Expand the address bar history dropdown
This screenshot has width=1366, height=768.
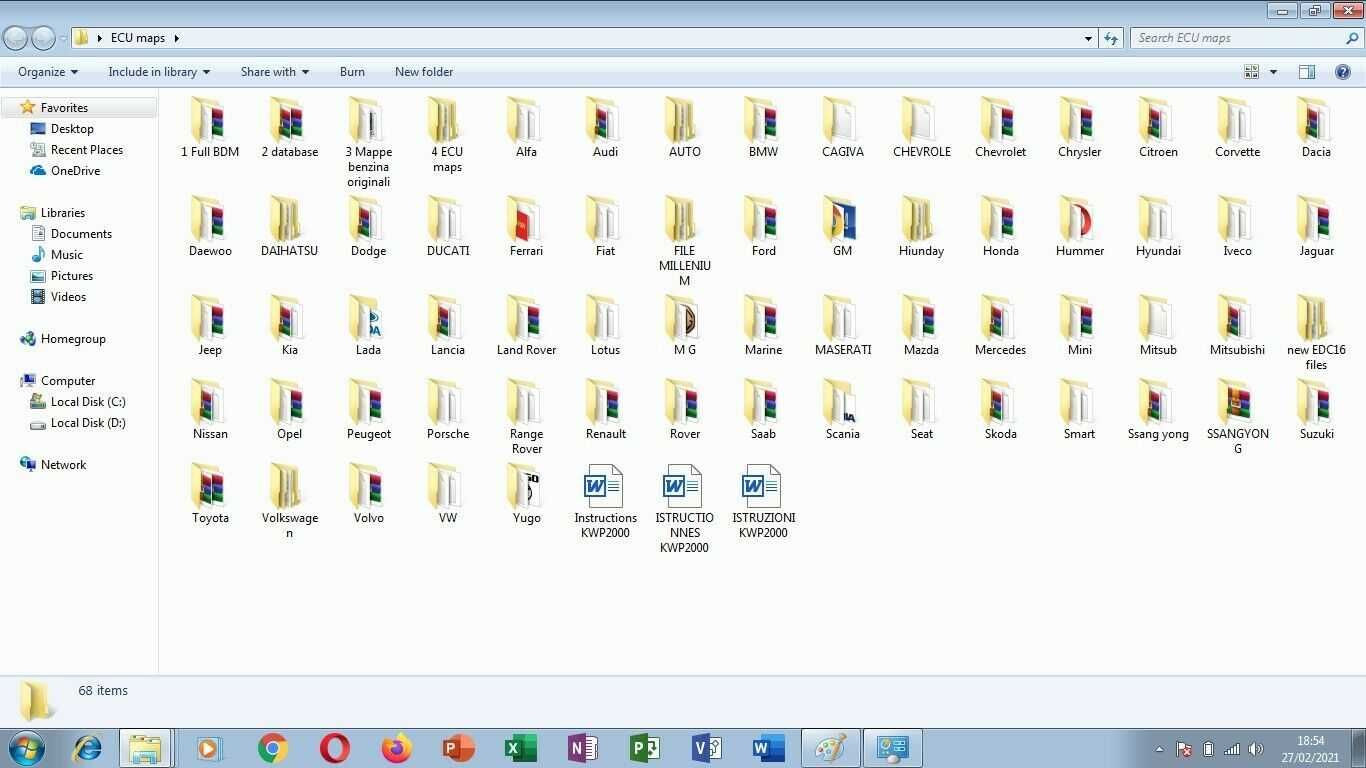click(x=1088, y=38)
